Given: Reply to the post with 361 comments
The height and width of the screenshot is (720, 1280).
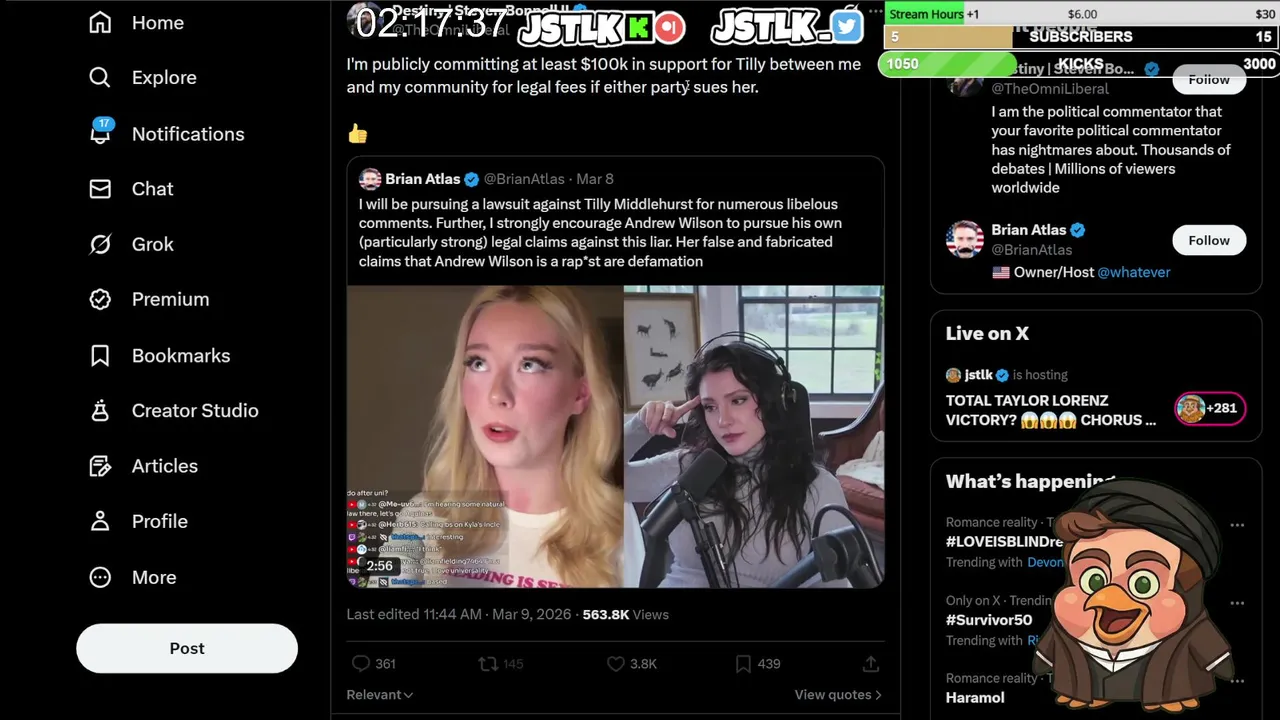Looking at the screenshot, I should pyautogui.click(x=373, y=663).
